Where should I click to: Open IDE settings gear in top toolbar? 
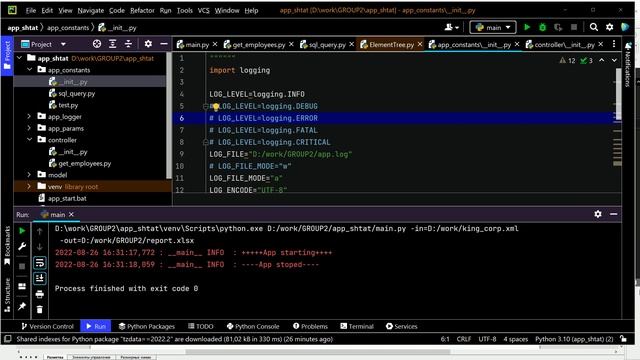point(609,27)
